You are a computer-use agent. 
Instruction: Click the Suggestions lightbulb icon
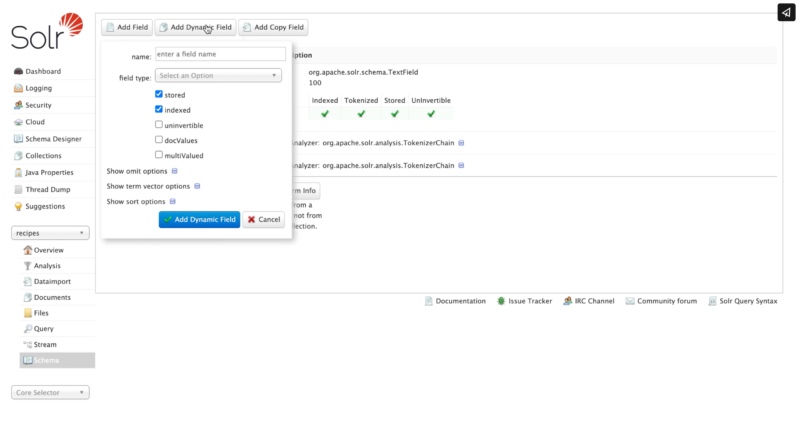click(18, 206)
